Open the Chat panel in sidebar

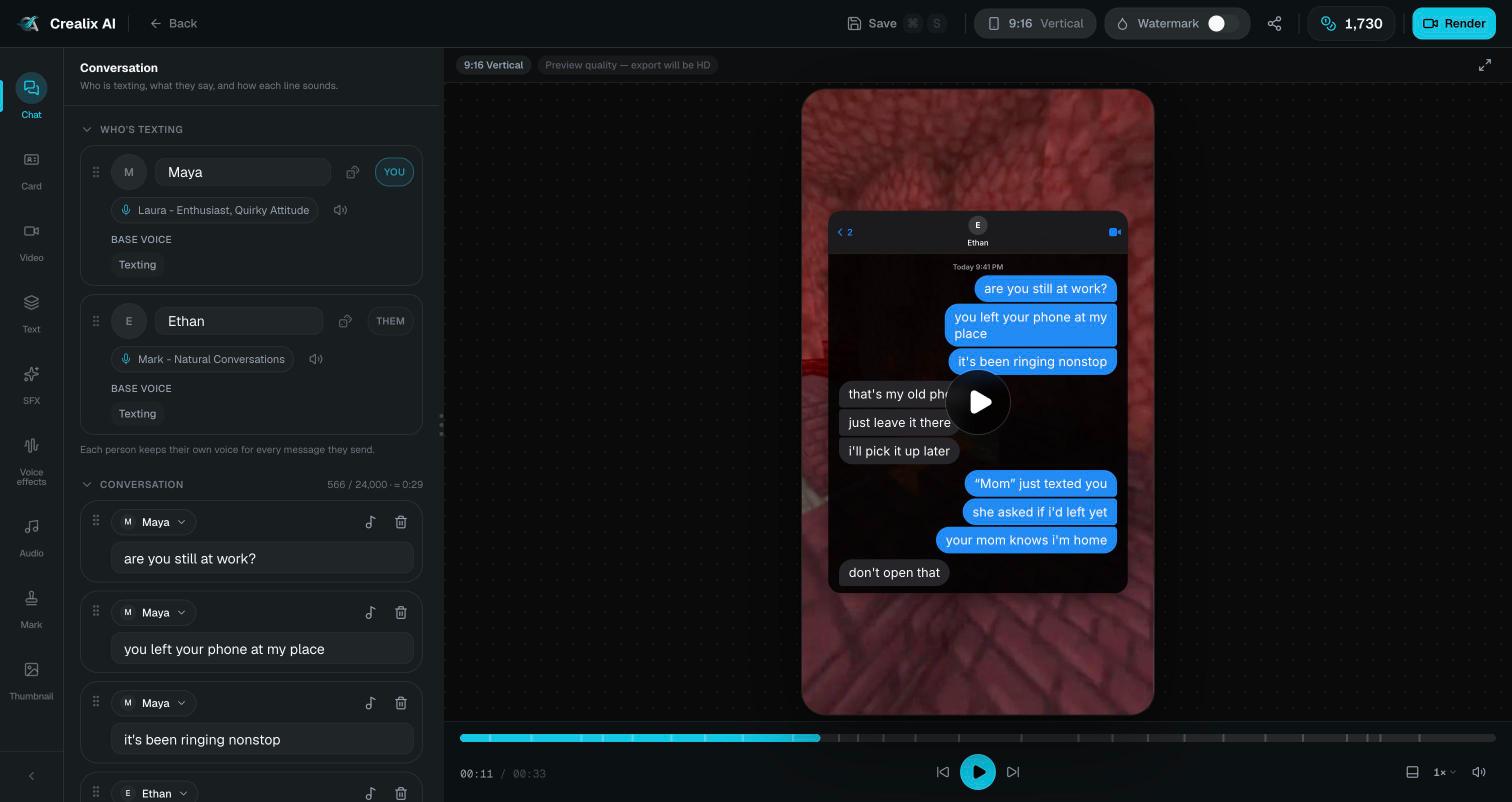tap(31, 96)
